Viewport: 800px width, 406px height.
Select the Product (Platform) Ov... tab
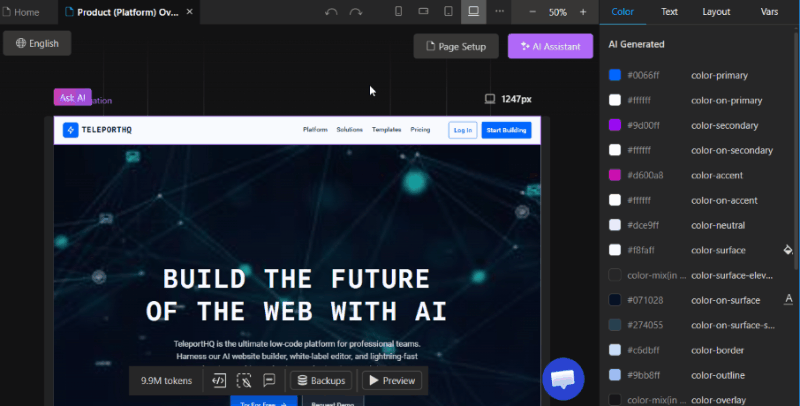click(128, 12)
